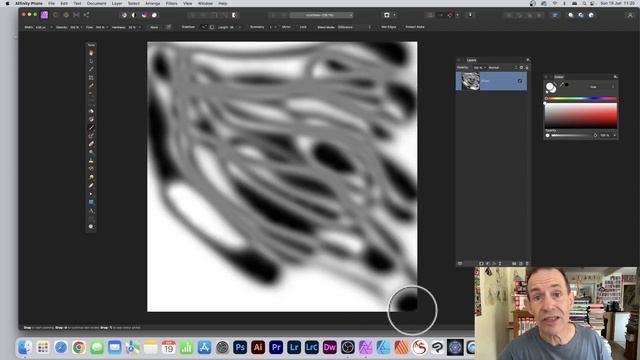Open the account icon in toolbar
Viewport: 640px width, 360px height.
click(x=630, y=15)
